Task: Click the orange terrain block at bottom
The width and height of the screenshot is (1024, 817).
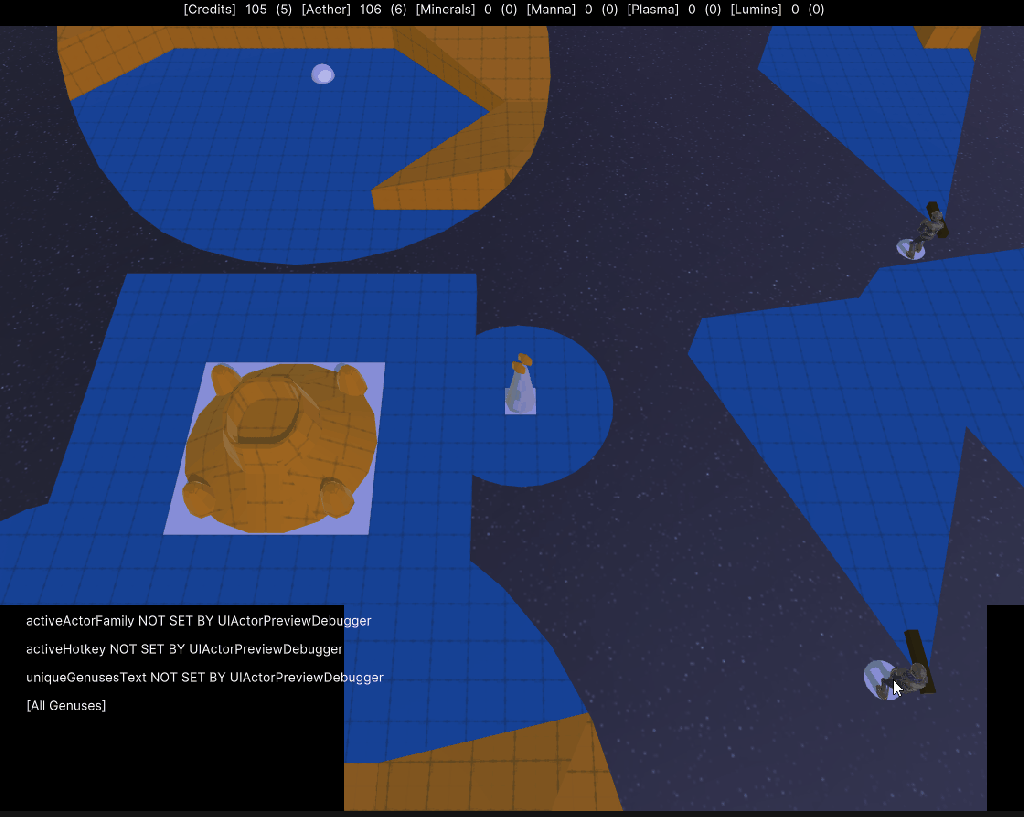Action: pos(480,785)
